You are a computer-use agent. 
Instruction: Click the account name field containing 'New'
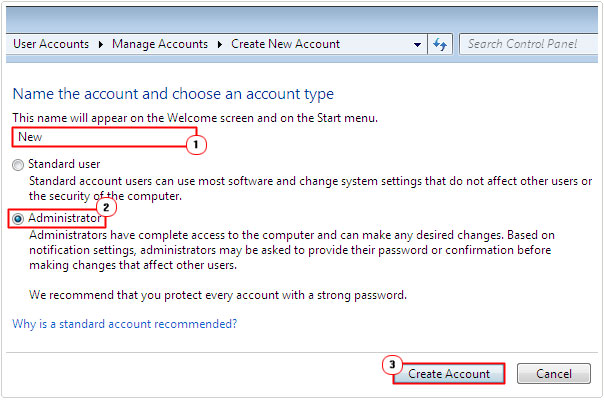point(104,137)
